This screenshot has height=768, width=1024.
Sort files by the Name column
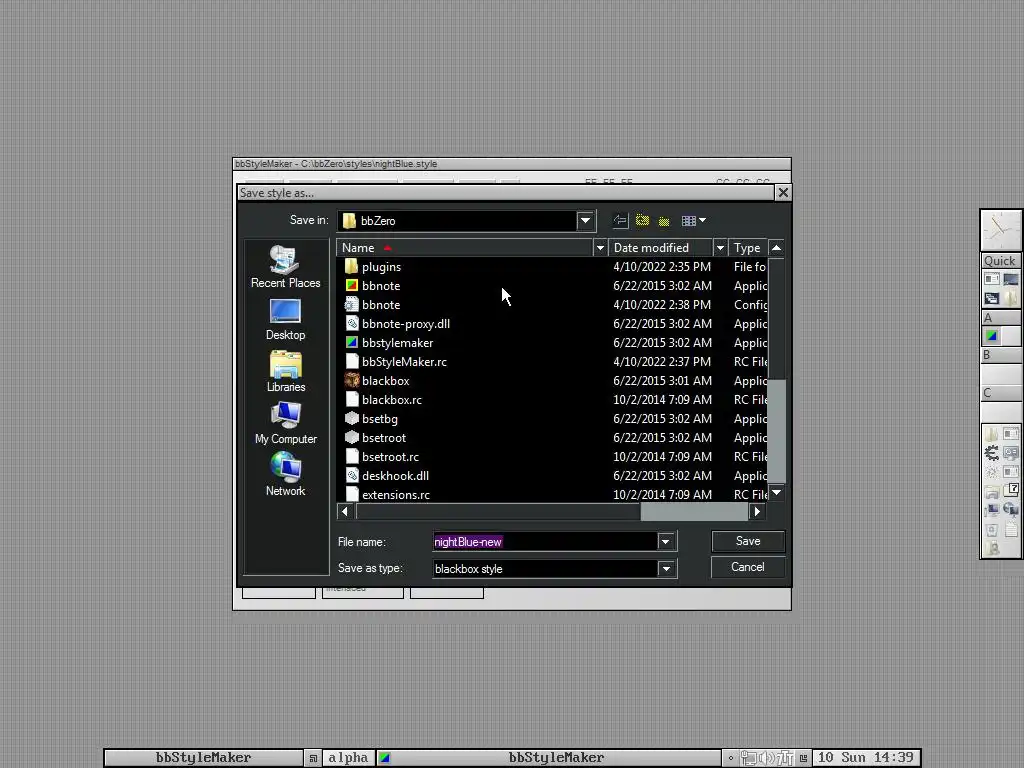(x=464, y=248)
